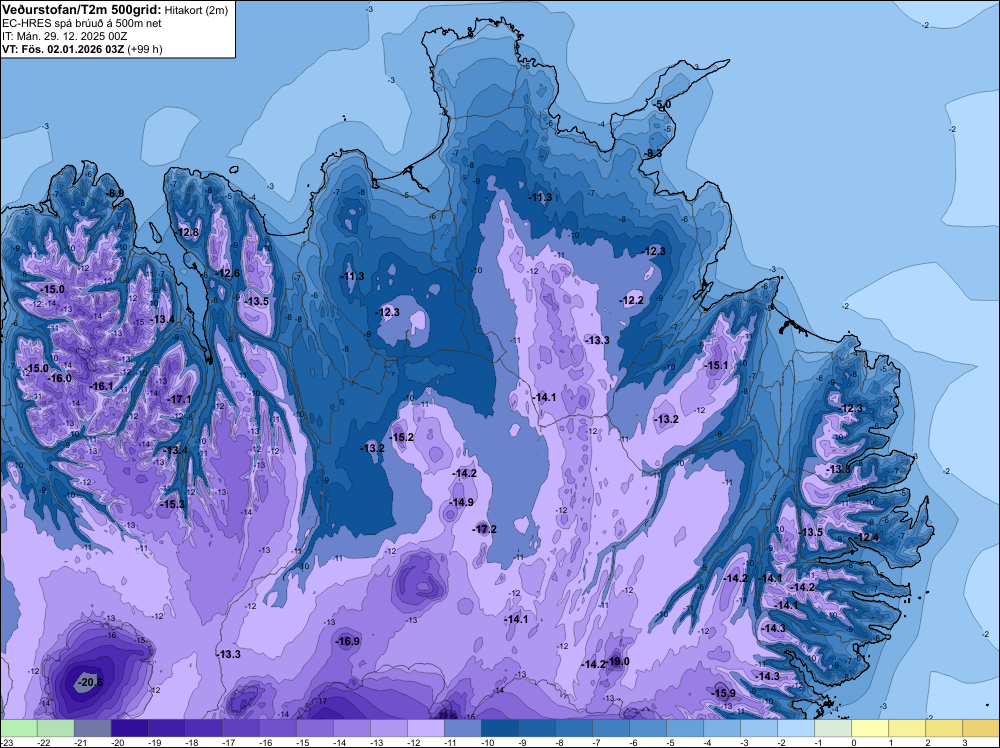1000x748 pixels.
Task: Select the -17.1 temperature value
Action: point(179,399)
